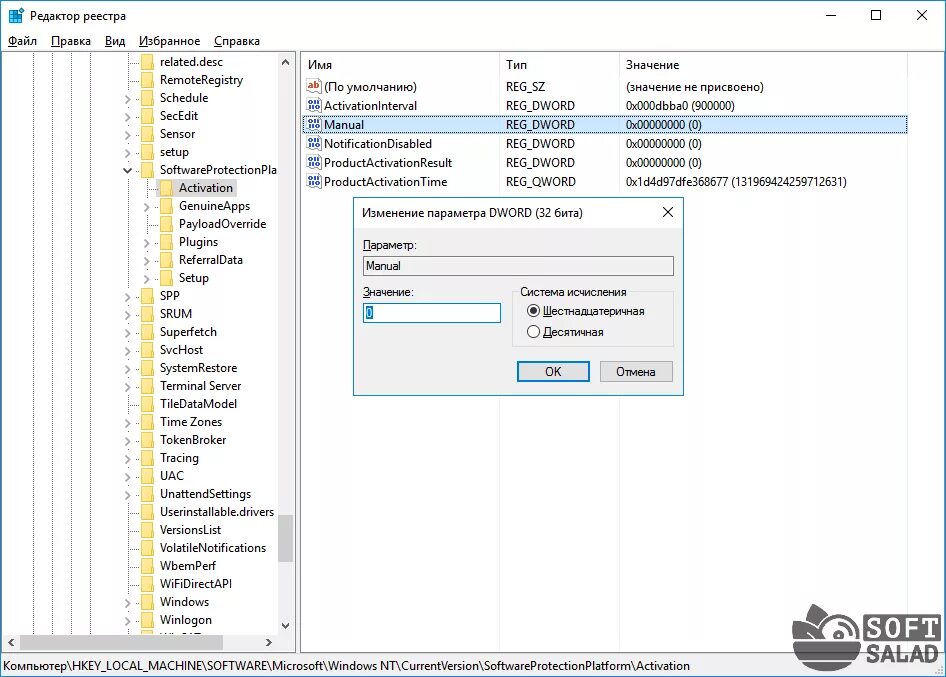This screenshot has width=946, height=677.
Task: Open the Правка menu
Action: click(71, 41)
